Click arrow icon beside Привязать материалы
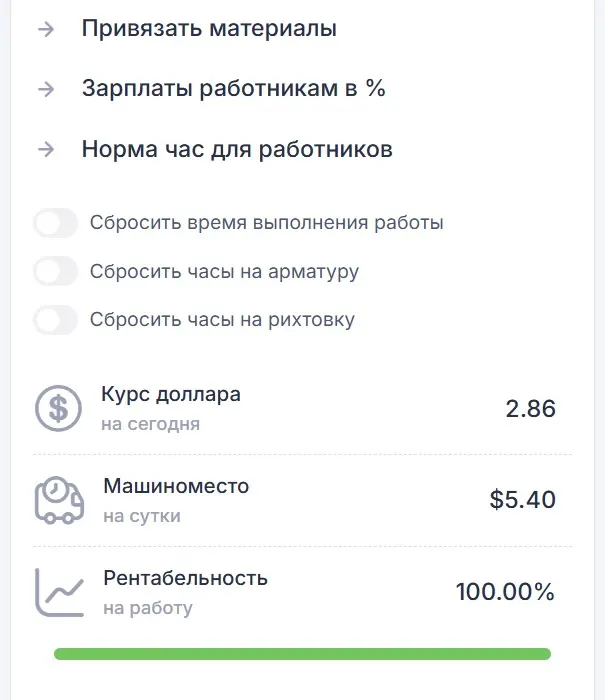 pyautogui.click(x=45, y=29)
